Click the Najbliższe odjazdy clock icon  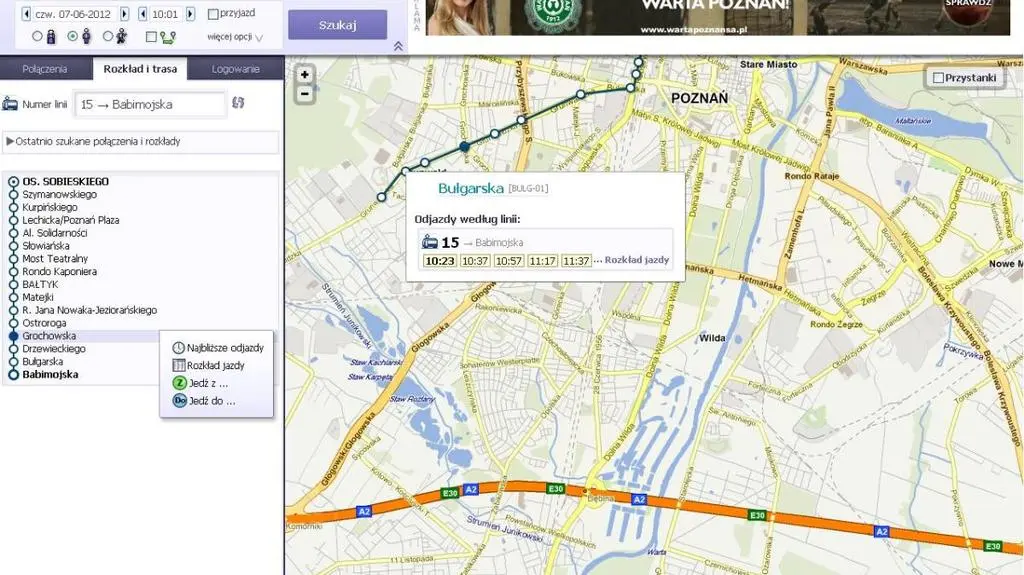tap(178, 348)
